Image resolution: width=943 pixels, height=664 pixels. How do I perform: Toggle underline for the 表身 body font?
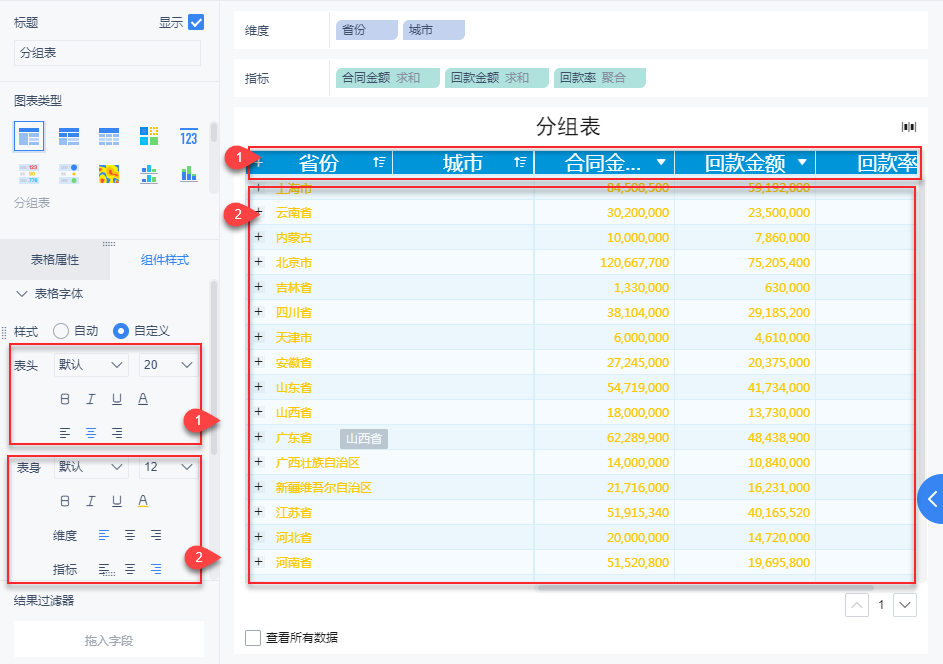click(117, 501)
